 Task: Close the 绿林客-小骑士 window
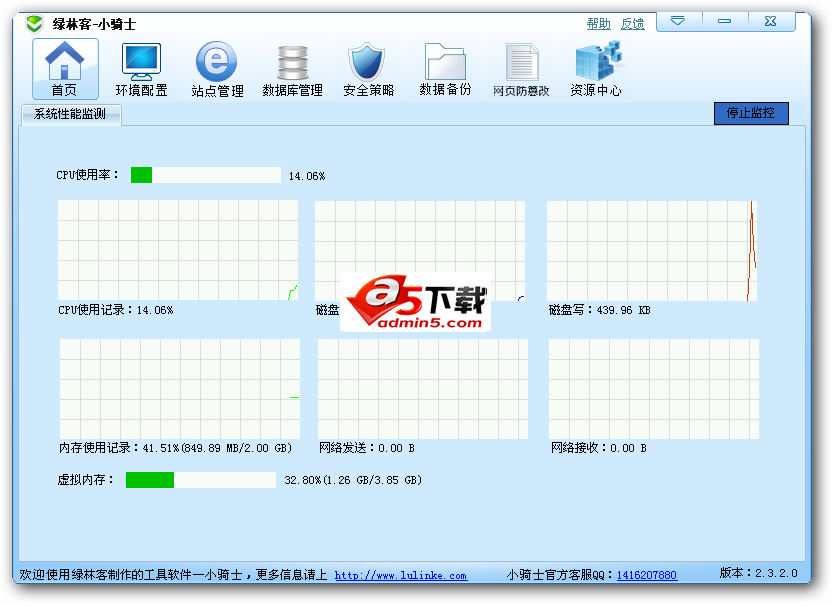click(771, 22)
